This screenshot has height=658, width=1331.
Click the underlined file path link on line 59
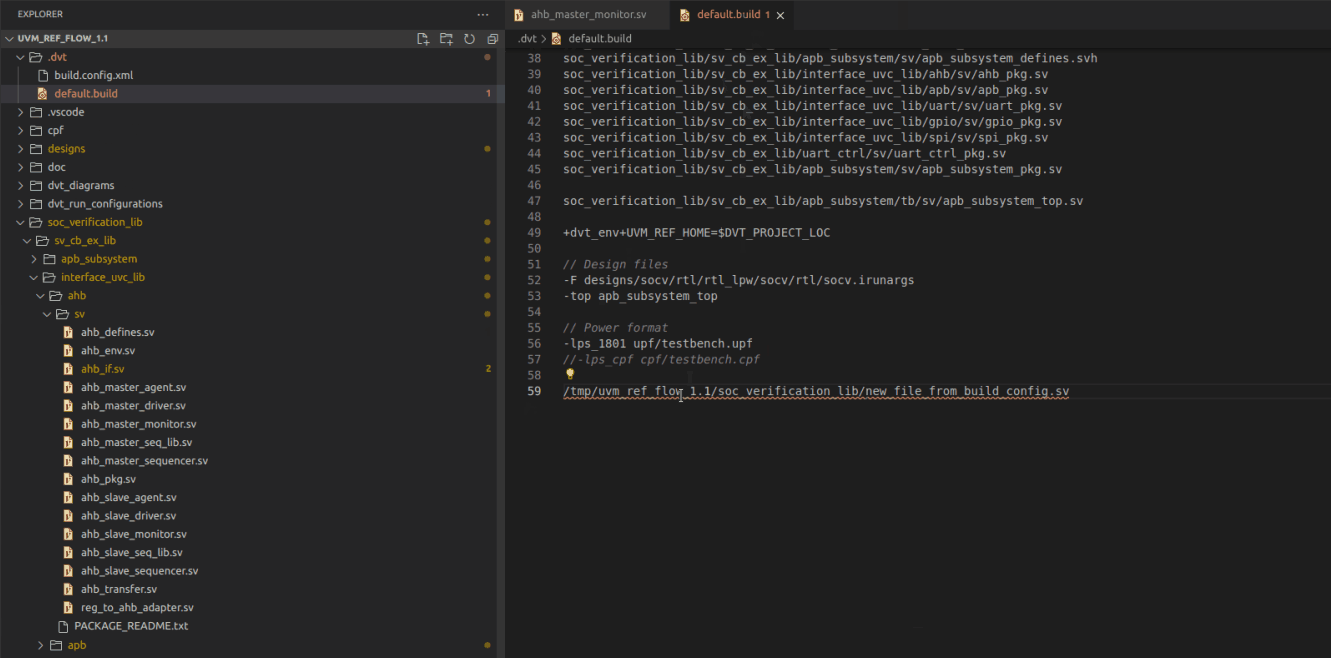(x=815, y=391)
